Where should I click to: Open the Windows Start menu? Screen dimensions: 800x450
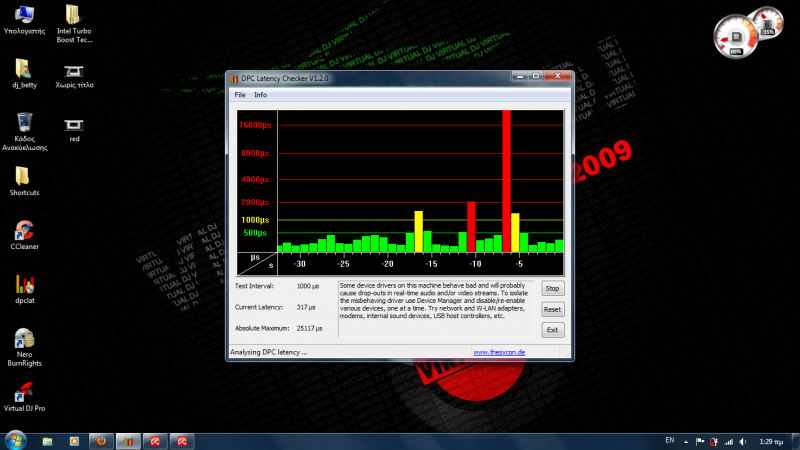pyautogui.click(x=15, y=441)
